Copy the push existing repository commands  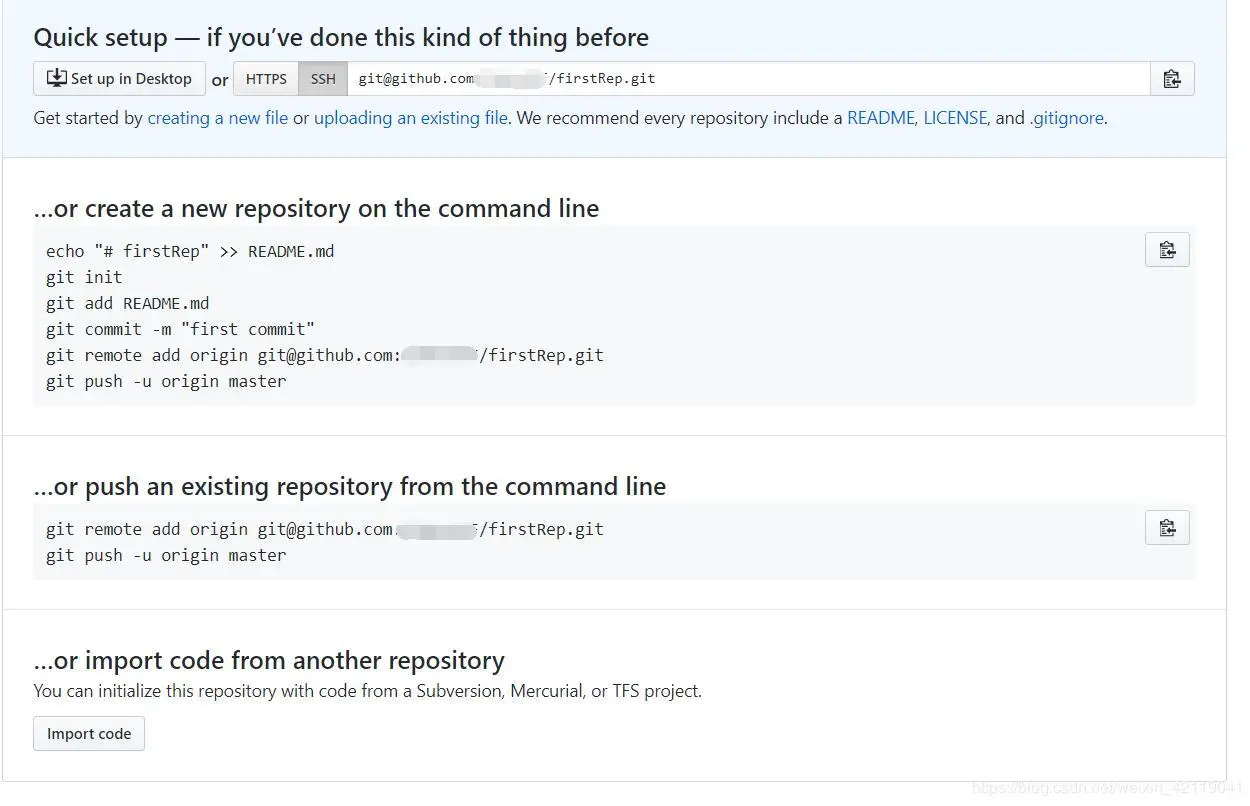coord(1167,528)
